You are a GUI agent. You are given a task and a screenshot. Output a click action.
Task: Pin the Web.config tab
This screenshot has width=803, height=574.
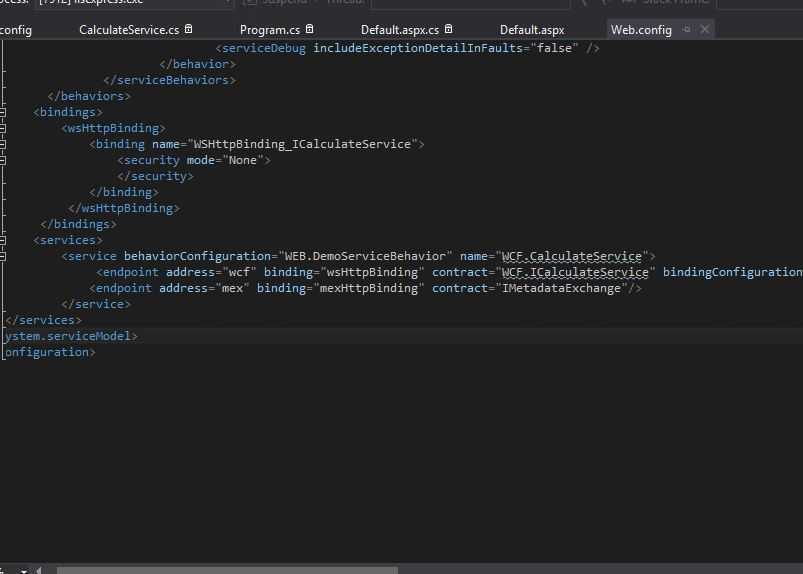pyautogui.click(x=686, y=30)
